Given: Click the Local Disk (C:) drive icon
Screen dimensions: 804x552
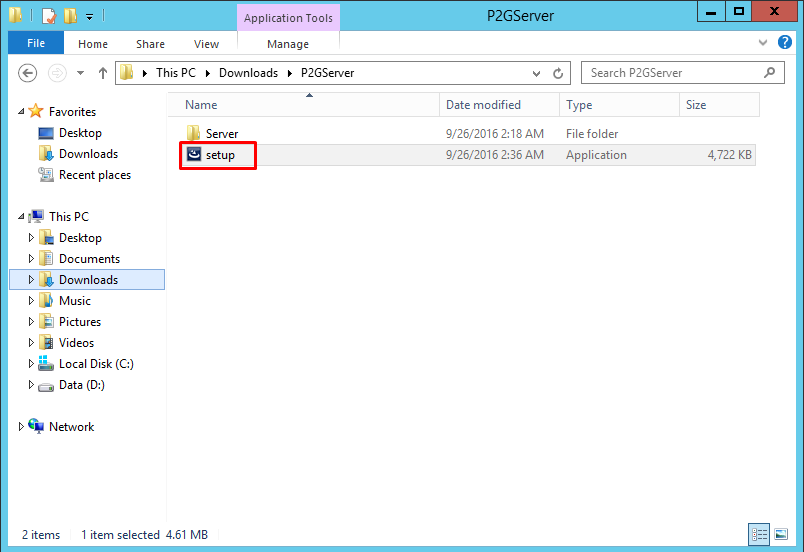Looking at the screenshot, I should click(x=46, y=363).
